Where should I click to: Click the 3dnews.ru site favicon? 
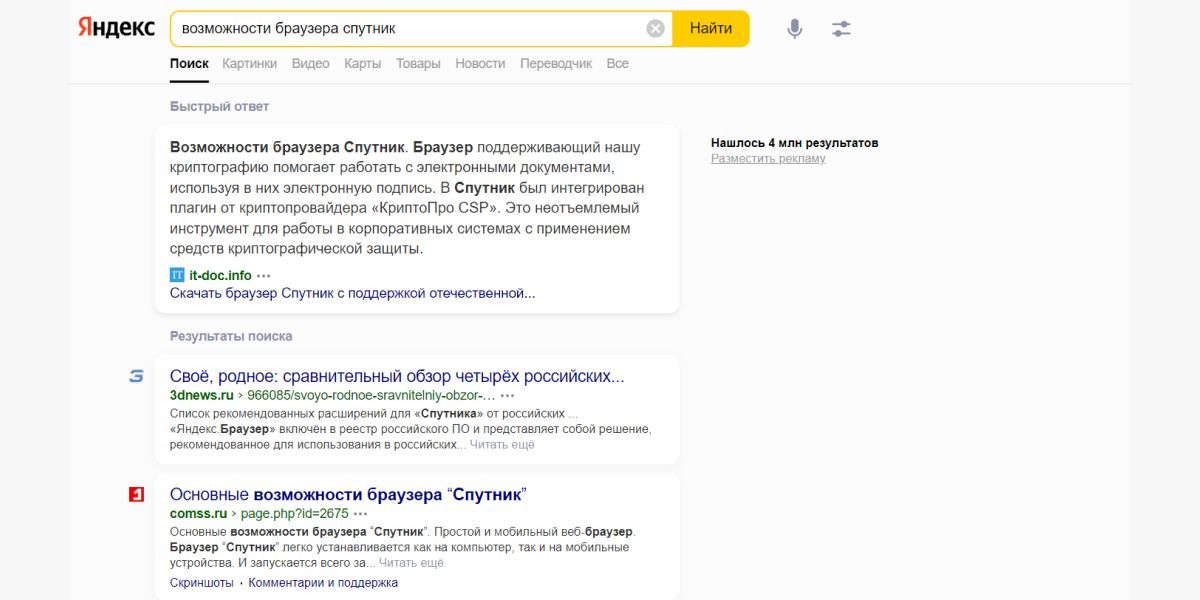coord(137,376)
